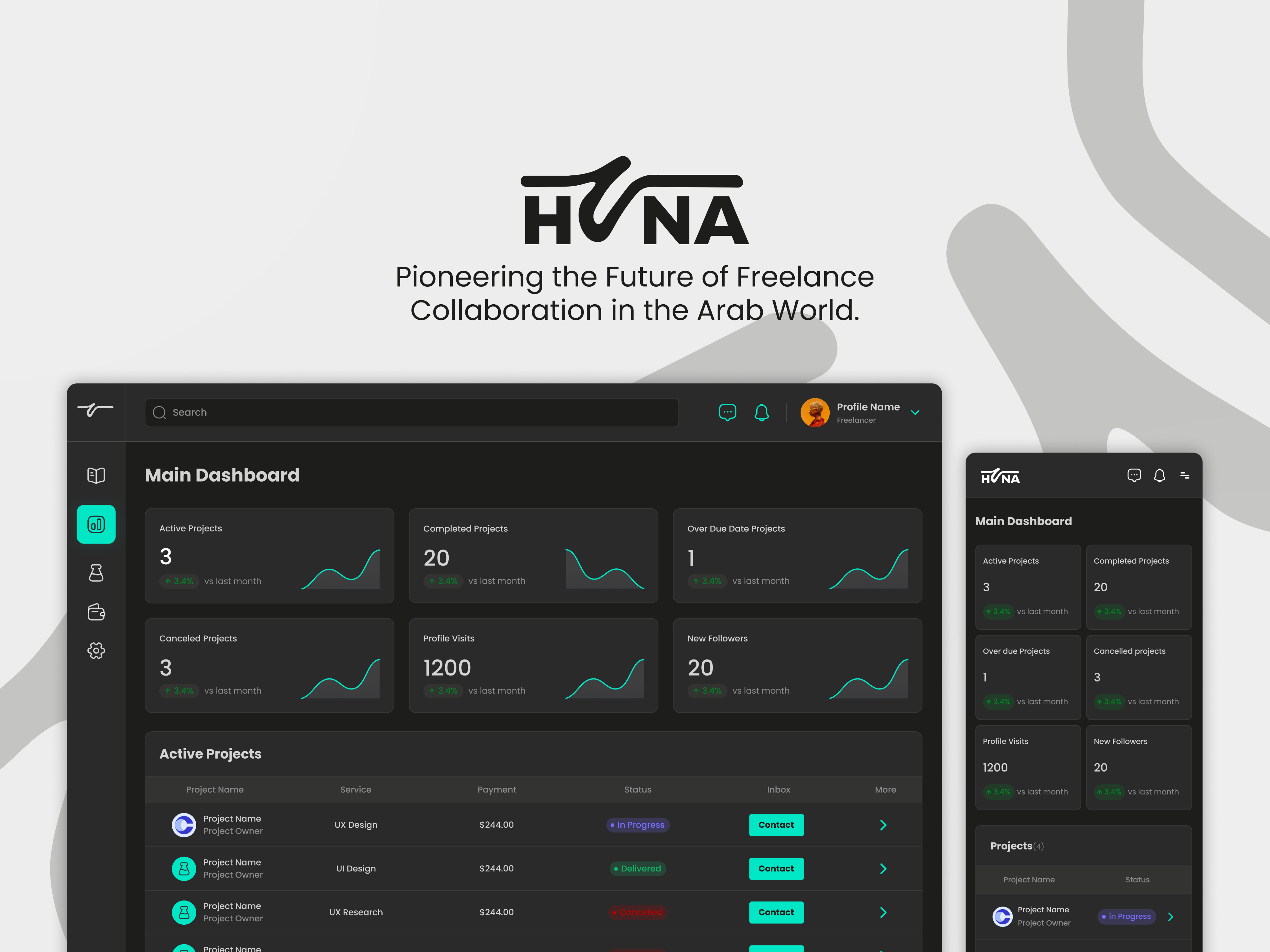Screen dimensions: 1270x952
Task: Expand the Delivered project row arrow
Action: pyautogui.click(x=883, y=868)
